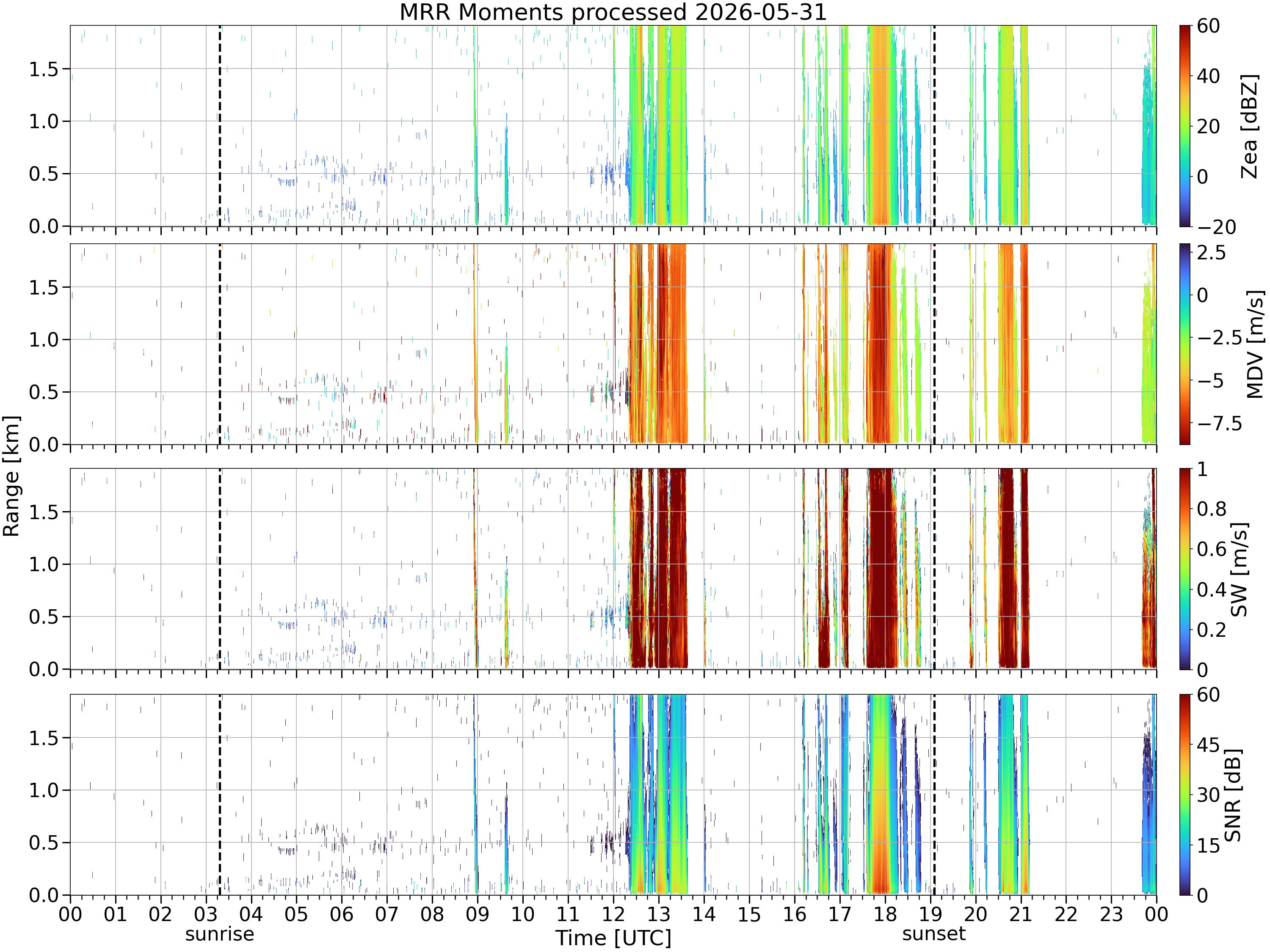Click the 45 label on SNR colorbar
This screenshot has width=1270, height=952.
1208,745
